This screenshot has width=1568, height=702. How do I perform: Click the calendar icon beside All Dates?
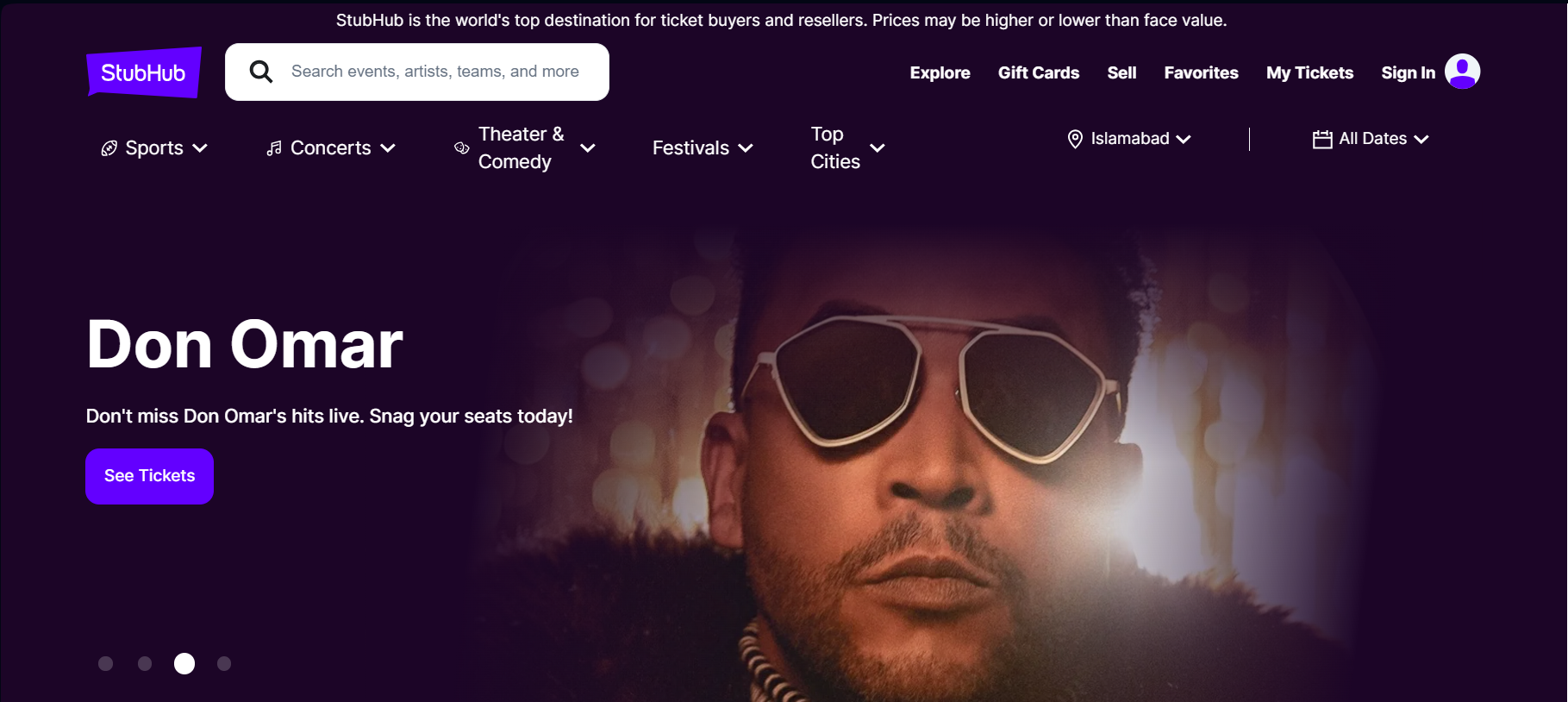(1322, 139)
